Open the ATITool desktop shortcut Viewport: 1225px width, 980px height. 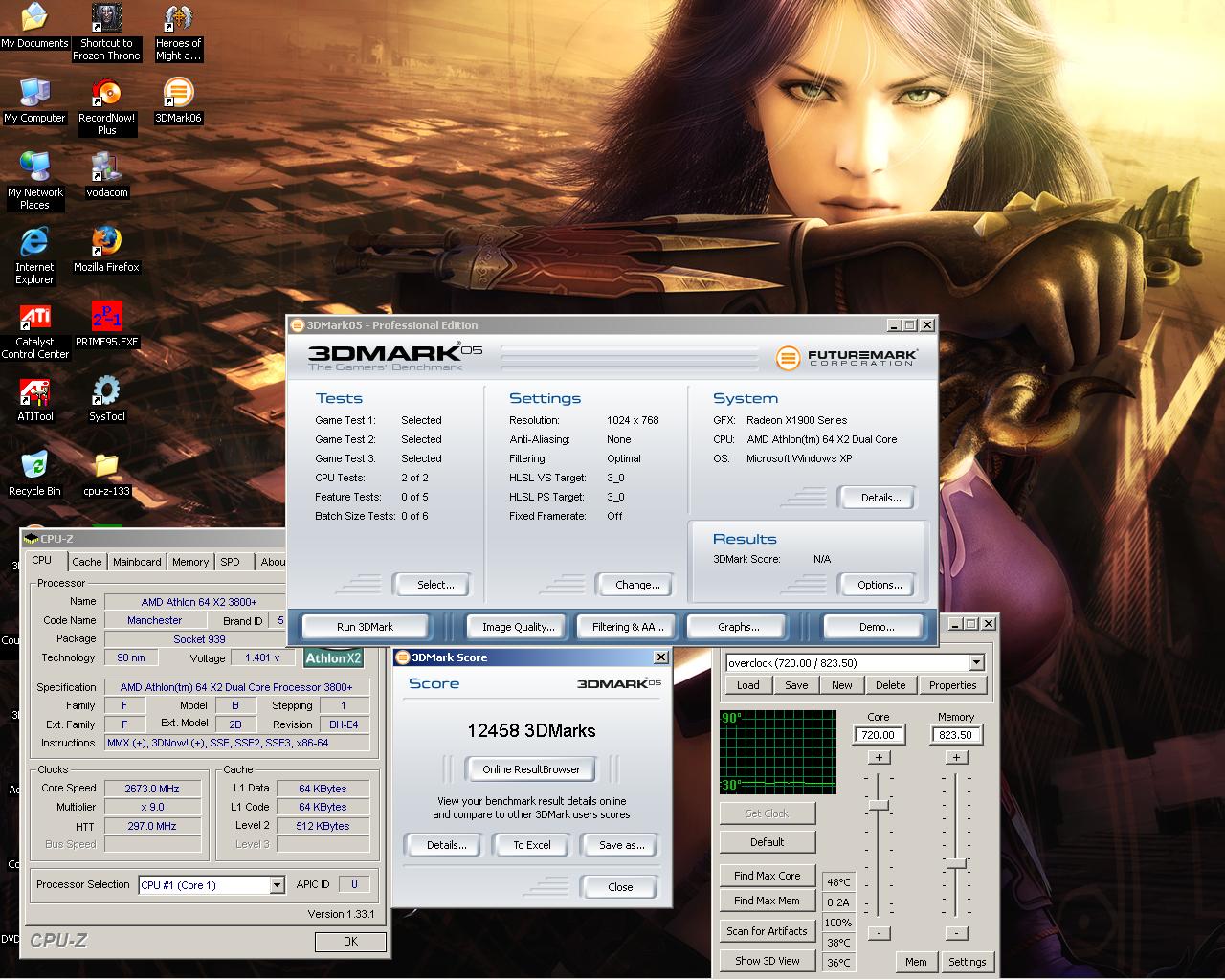point(35,392)
